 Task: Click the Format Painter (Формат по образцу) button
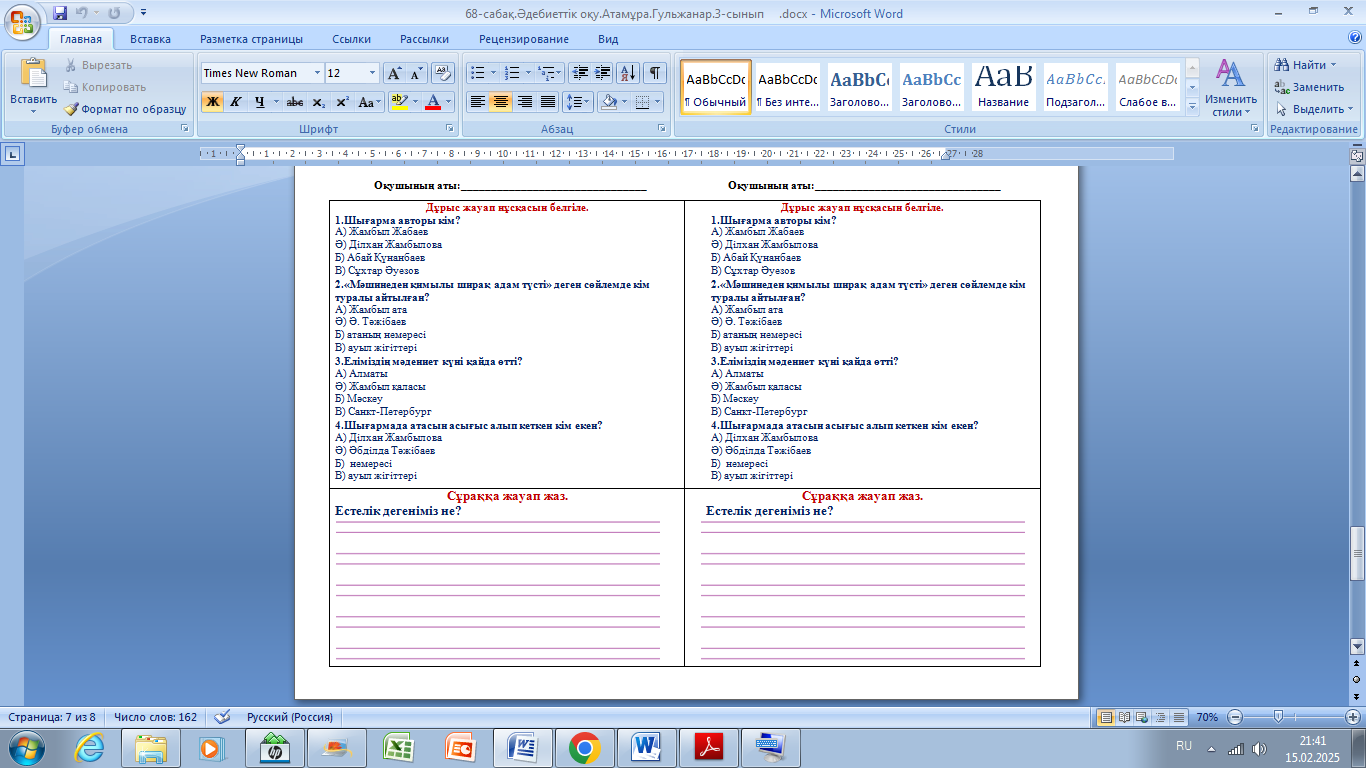point(126,109)
